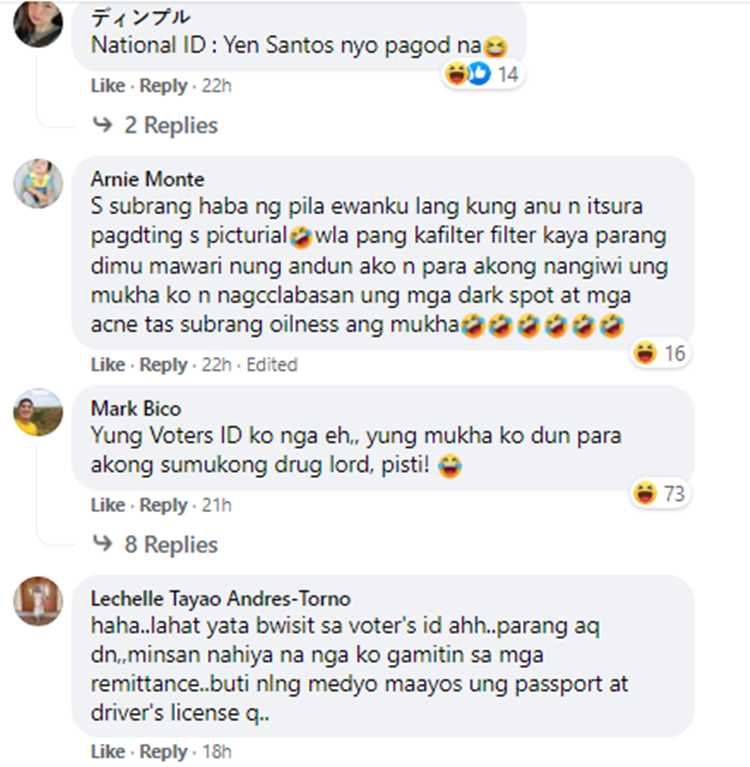Viewport: 750px width, 767px height.
Task: View 73 haha reactions on Mark Bico's comment
Action: click(x=660, y=493)
